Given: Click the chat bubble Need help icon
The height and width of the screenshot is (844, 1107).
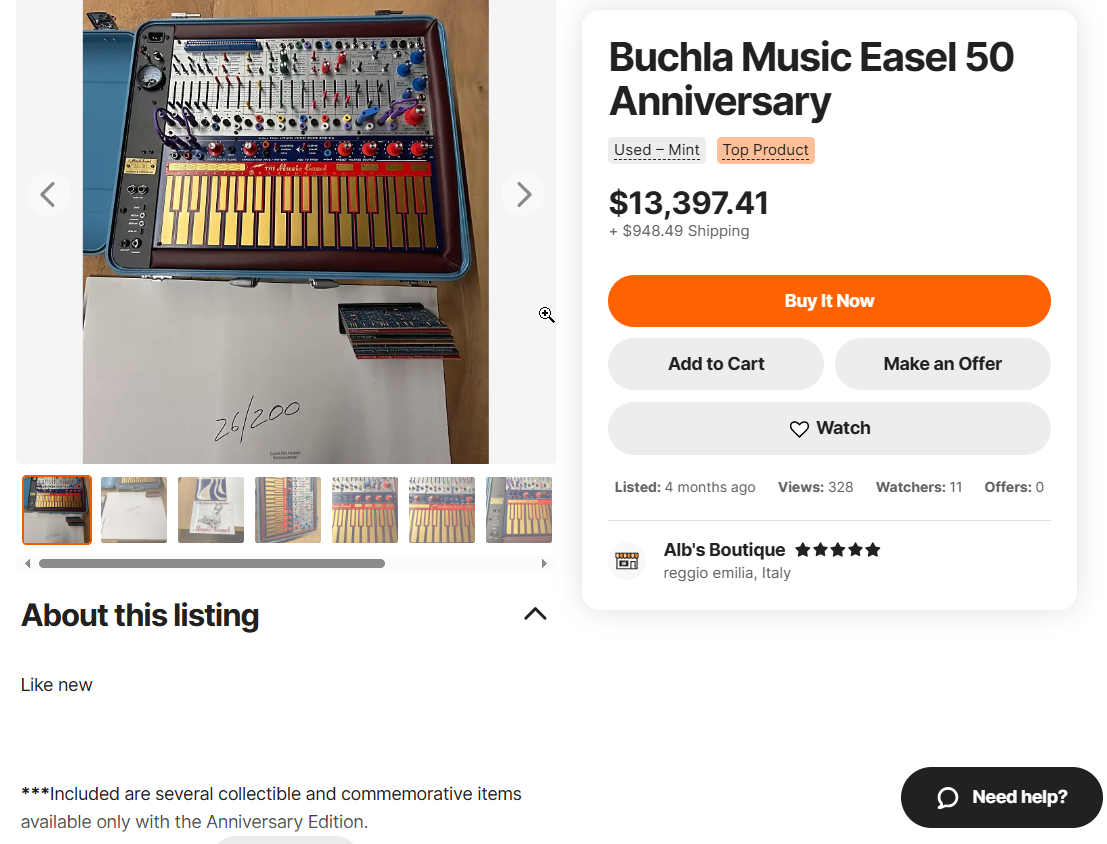Looking at the screenshot, I should [947, 797].
